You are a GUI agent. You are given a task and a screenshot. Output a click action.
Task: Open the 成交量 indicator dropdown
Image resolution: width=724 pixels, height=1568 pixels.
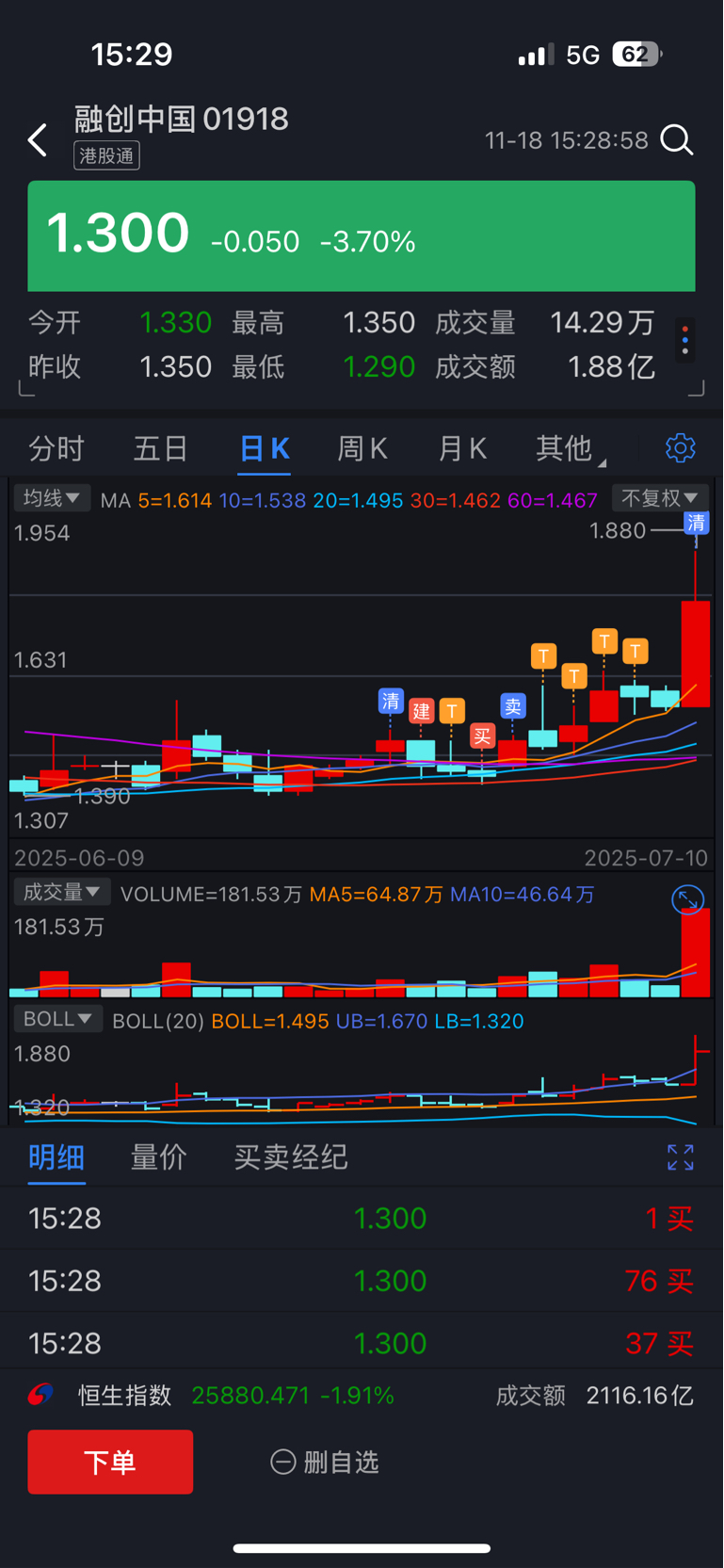click(x=61, y=892)
